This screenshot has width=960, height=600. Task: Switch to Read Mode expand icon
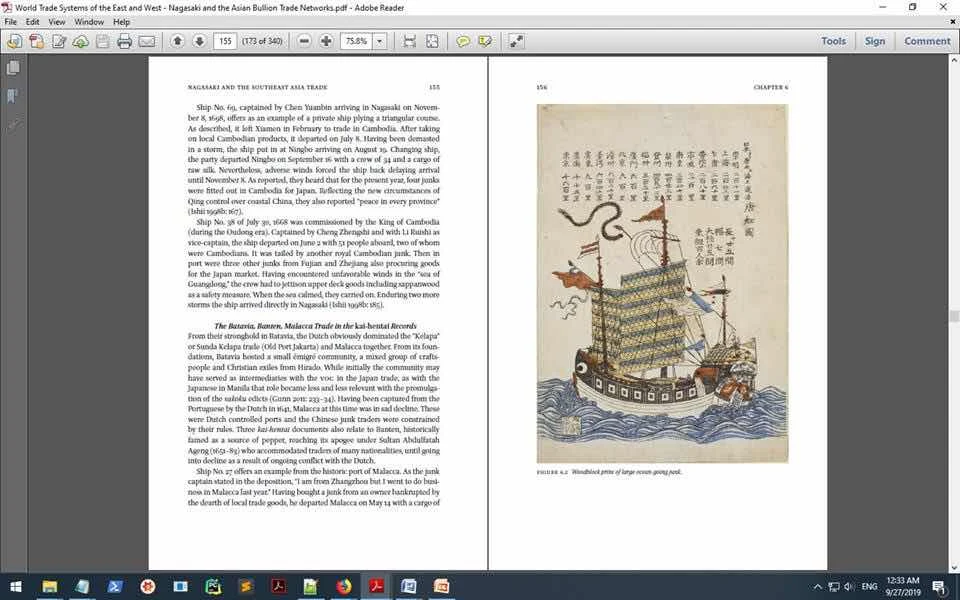pos(517,41)
